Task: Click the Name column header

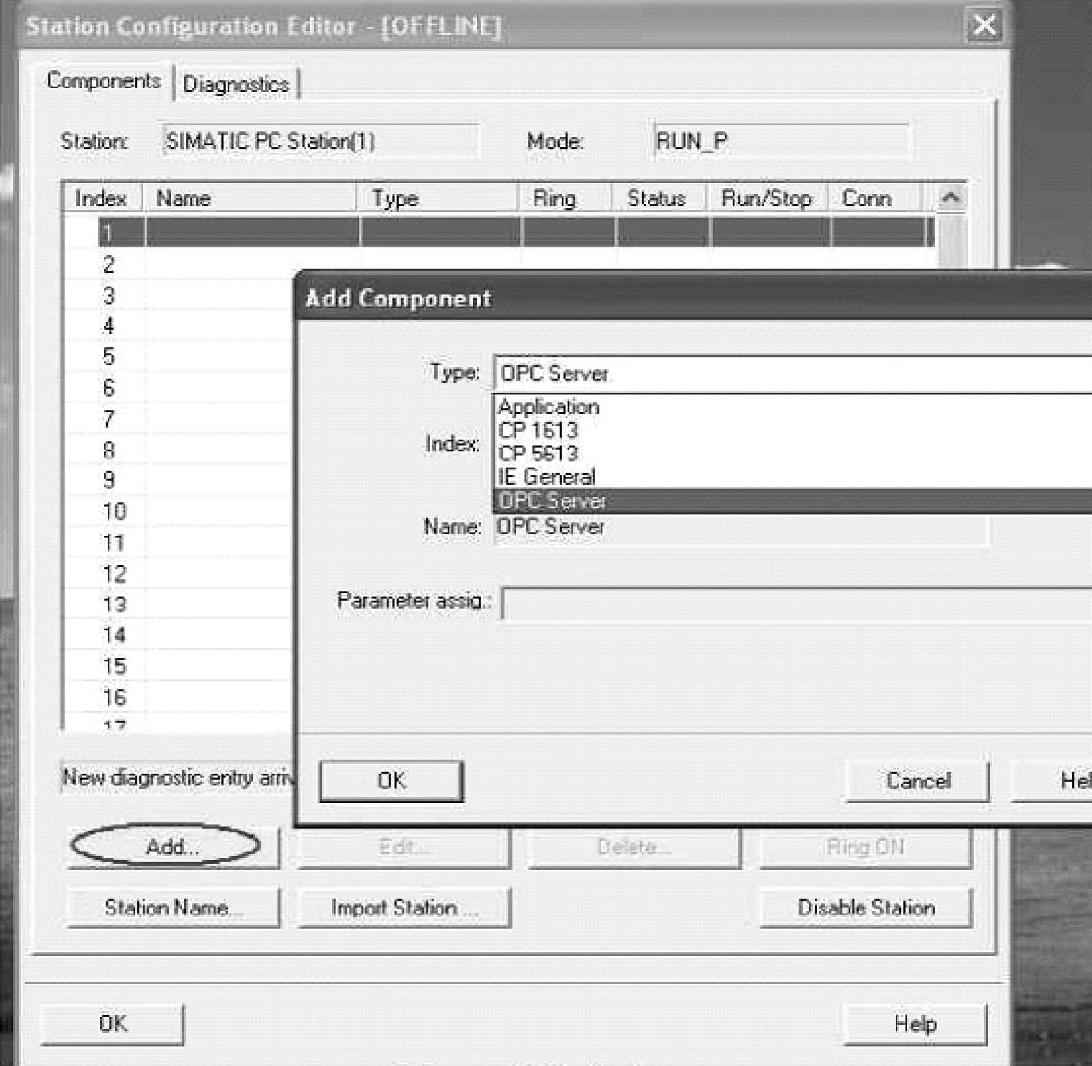Action: pos(249,198)
